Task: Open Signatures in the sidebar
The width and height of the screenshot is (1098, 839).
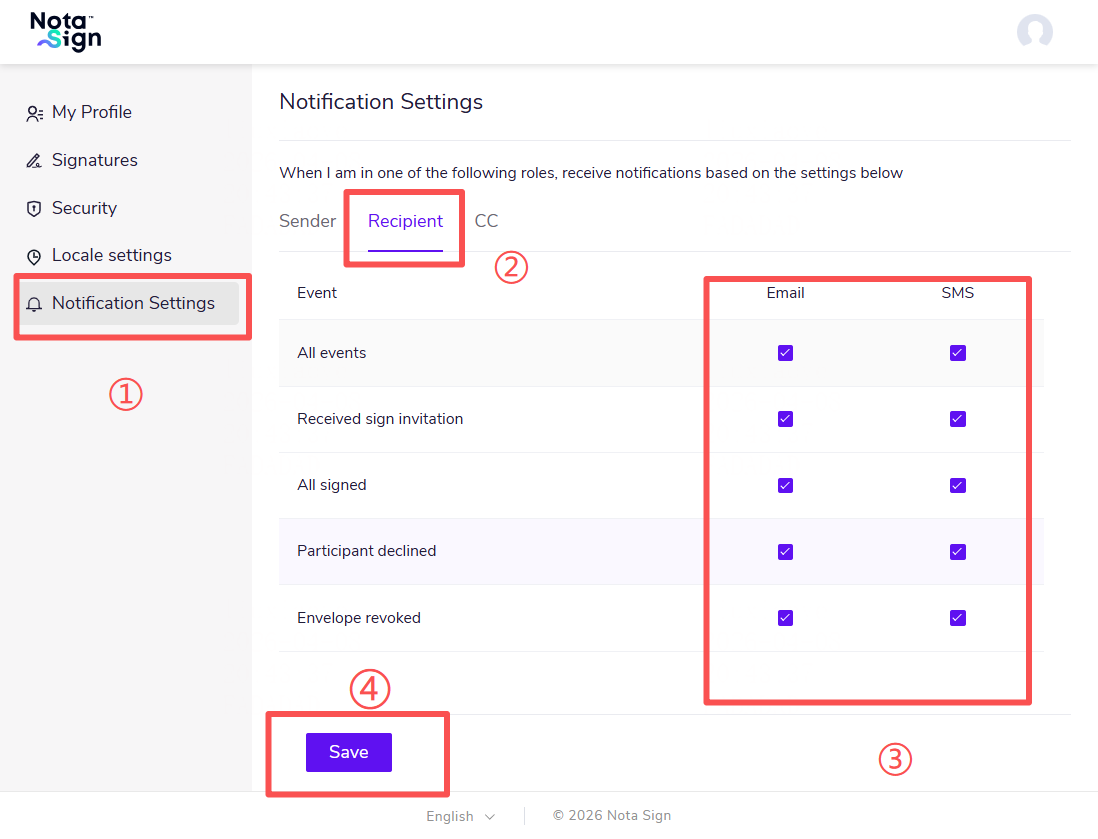Action: [x=95, y=160]
